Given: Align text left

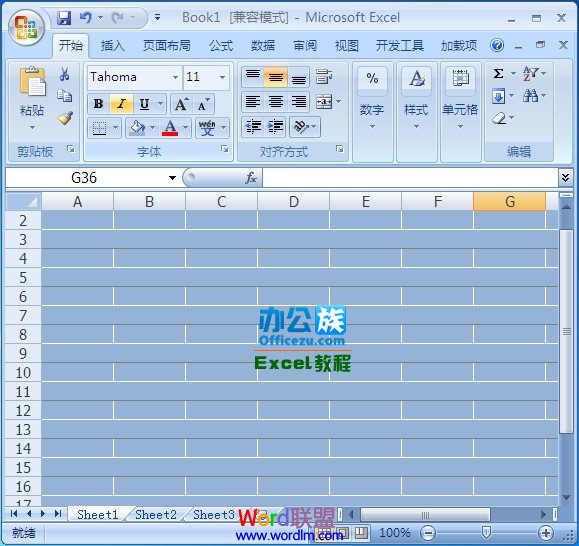Looking at the screenshot, I should (253, 102).
